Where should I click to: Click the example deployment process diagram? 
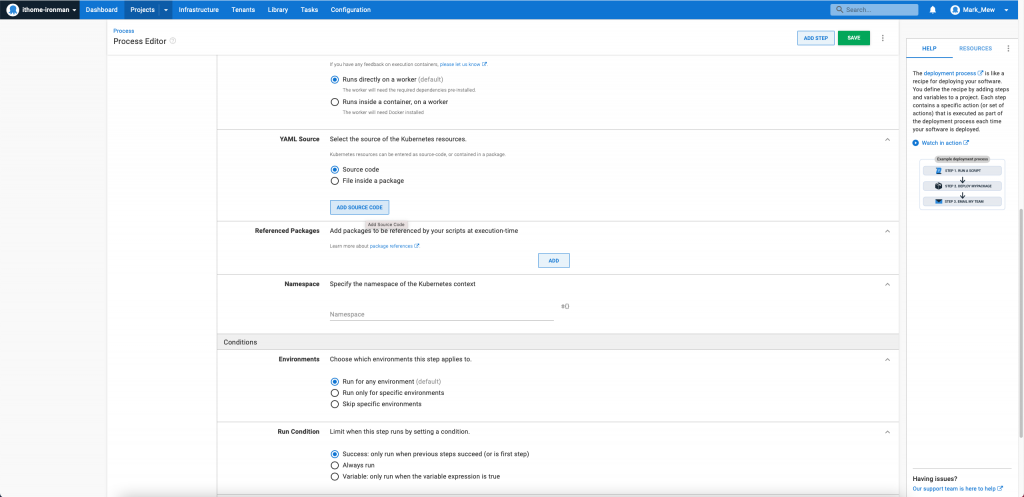coord(963,183)
